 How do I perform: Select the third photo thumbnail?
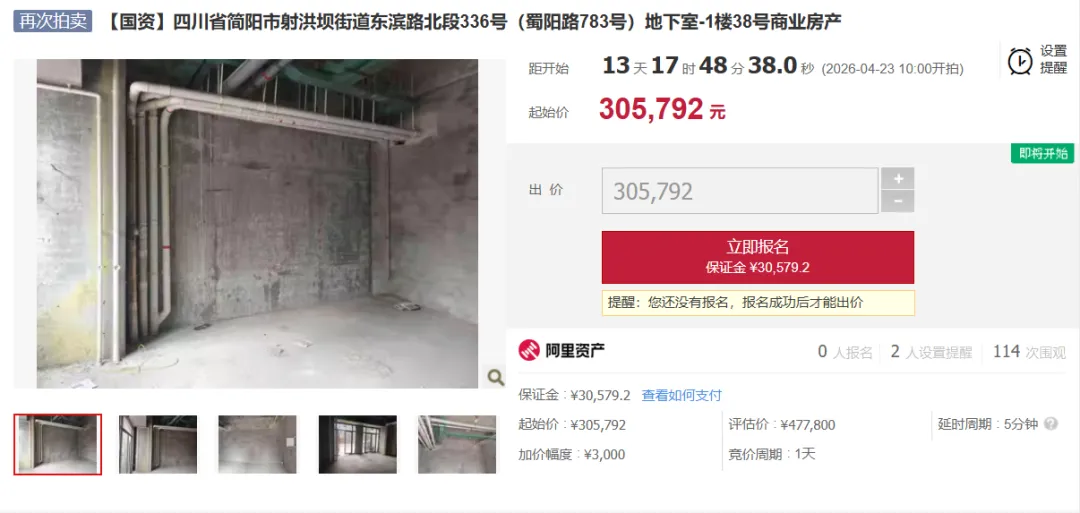(x=258, y=444)
